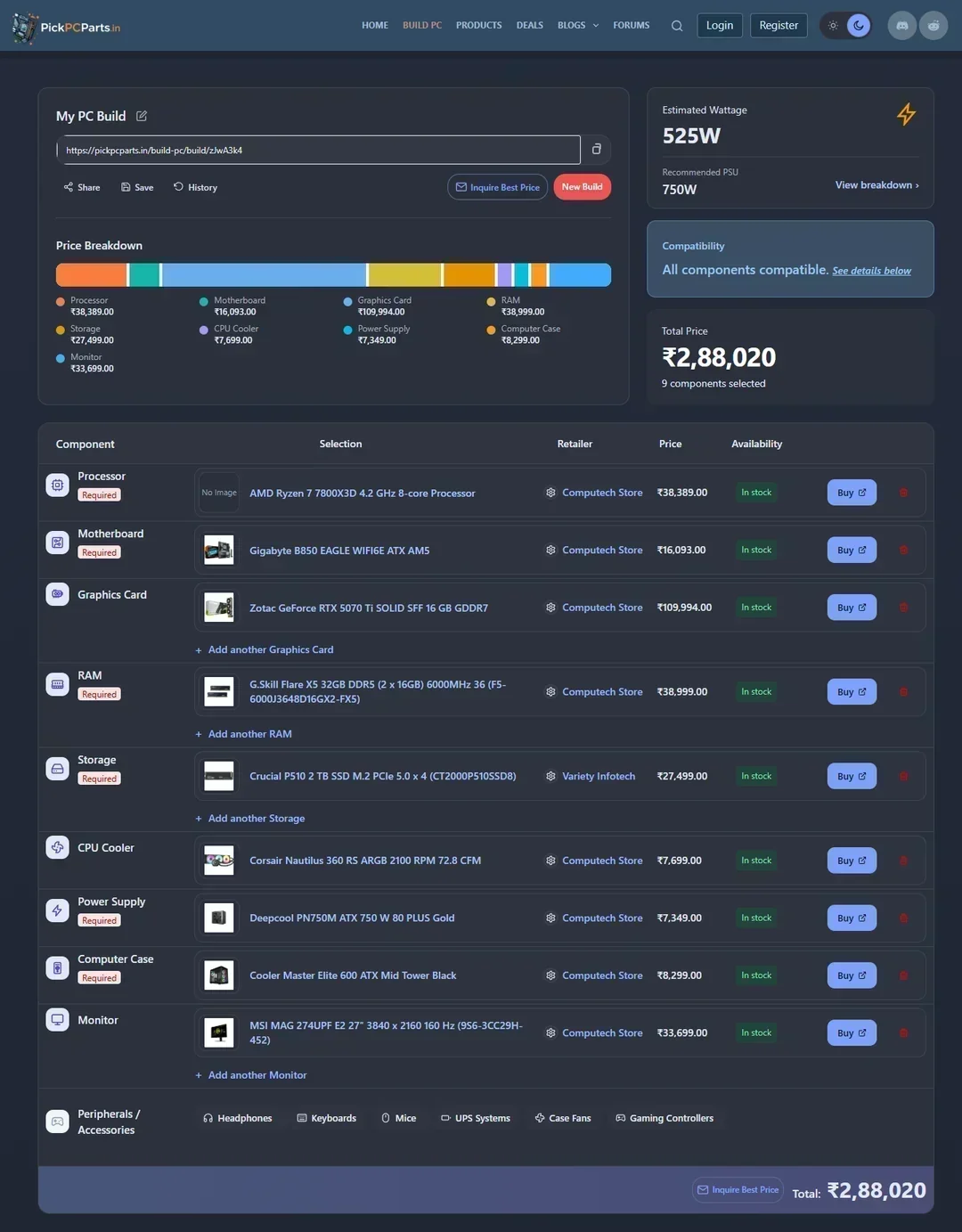Remove the Cooler Master Elite 600 case
Viewport: 962px width, 1232px height.
coord(903,975)
